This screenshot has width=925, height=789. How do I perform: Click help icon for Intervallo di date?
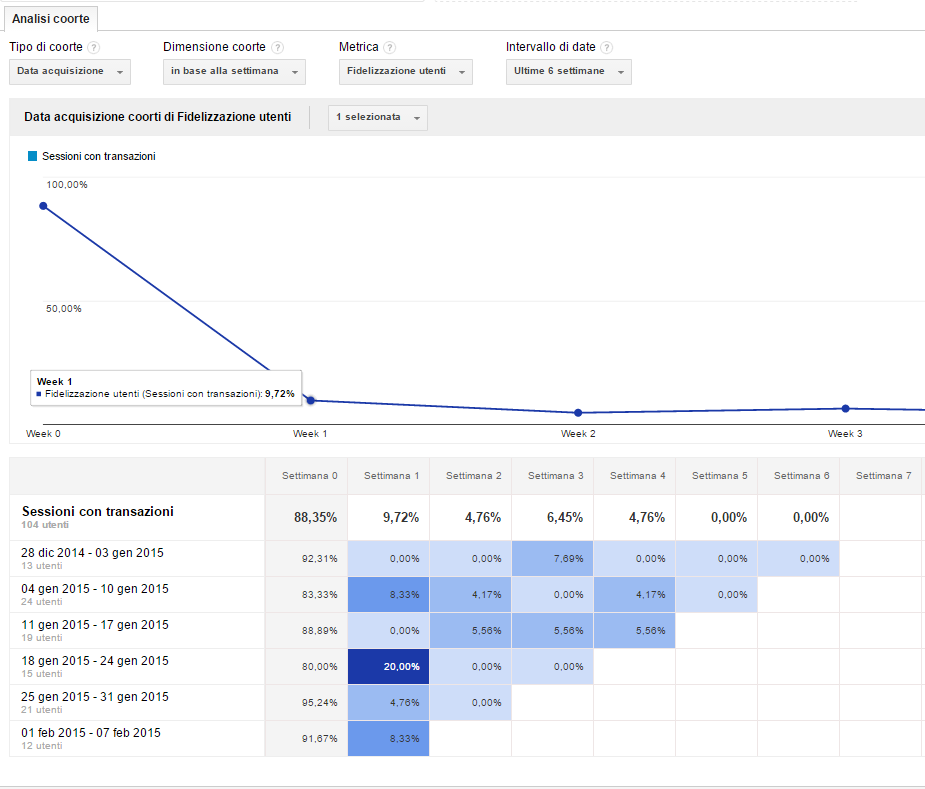pyautogui.click(x=607, y=48)
